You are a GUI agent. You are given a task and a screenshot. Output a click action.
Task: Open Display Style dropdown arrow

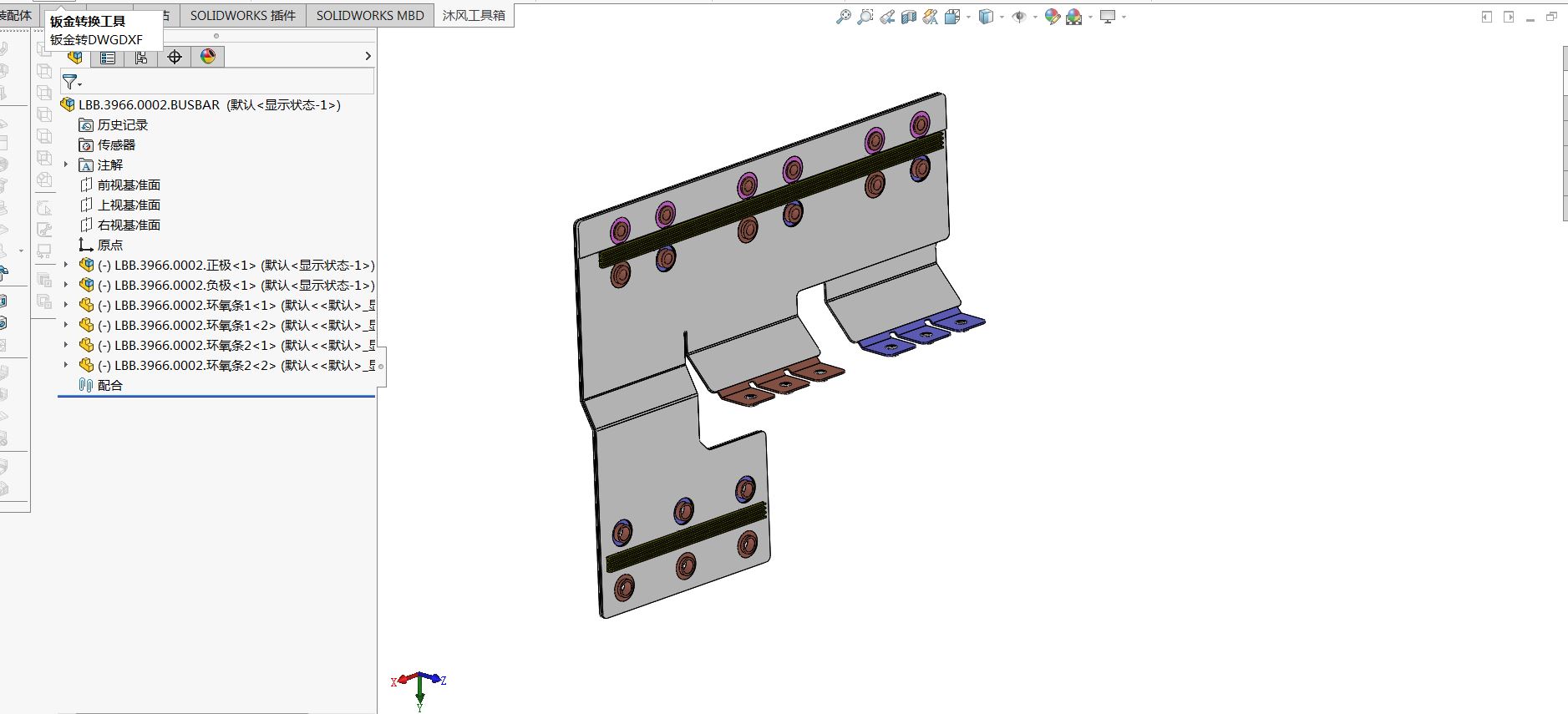click(x=1002, y=17)
